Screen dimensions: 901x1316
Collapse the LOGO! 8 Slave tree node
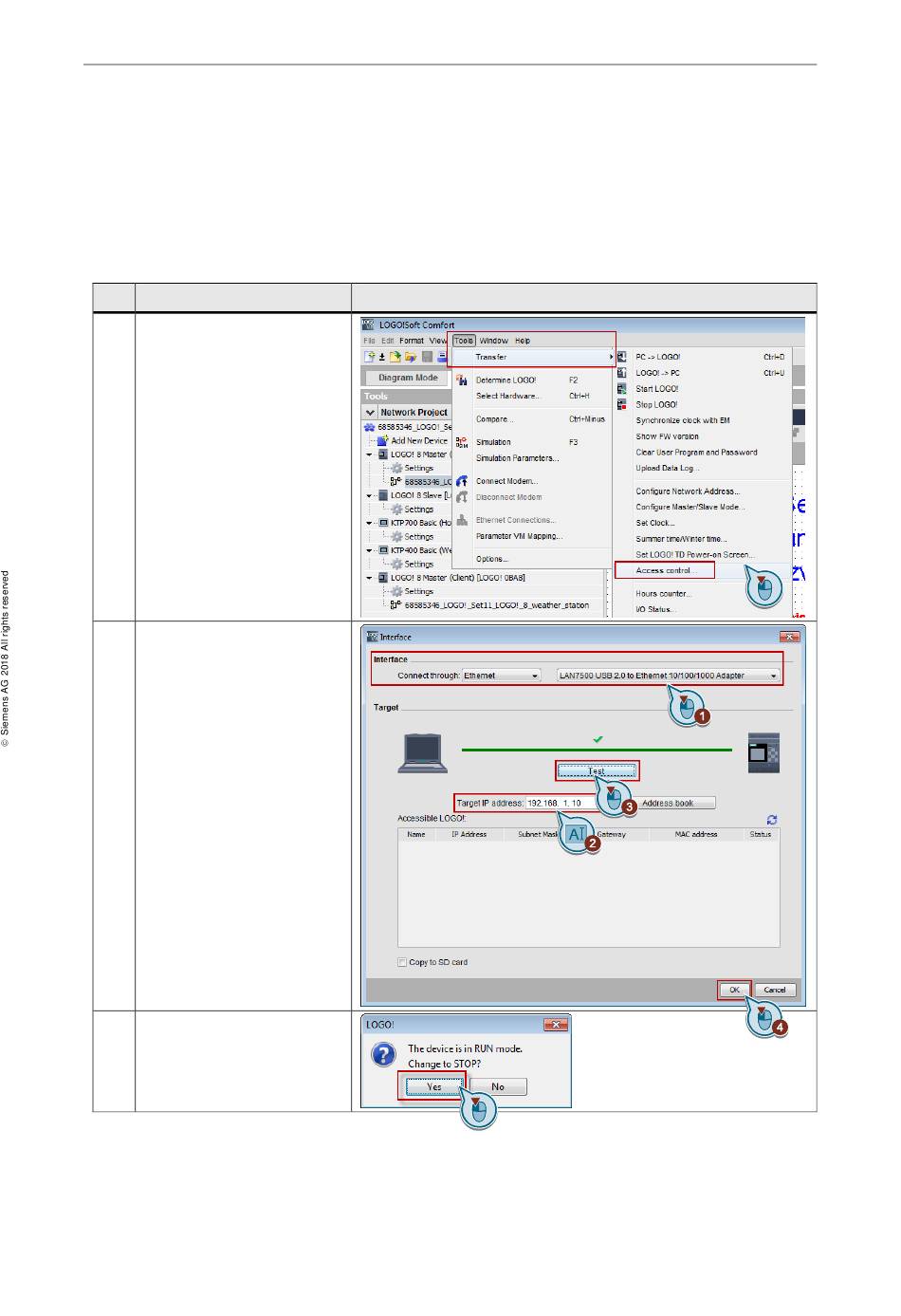click(370, 495)
